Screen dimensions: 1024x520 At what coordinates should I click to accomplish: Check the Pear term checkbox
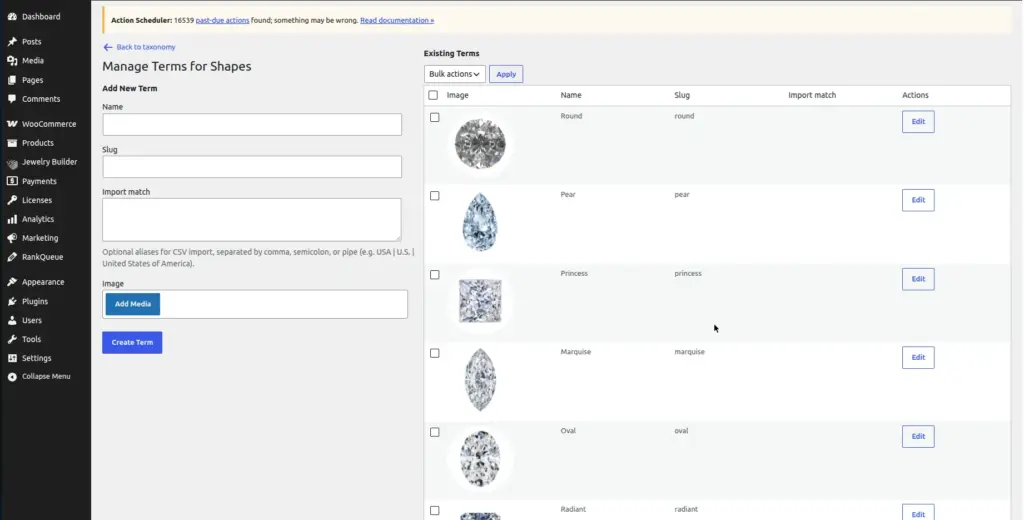[435, 196]
